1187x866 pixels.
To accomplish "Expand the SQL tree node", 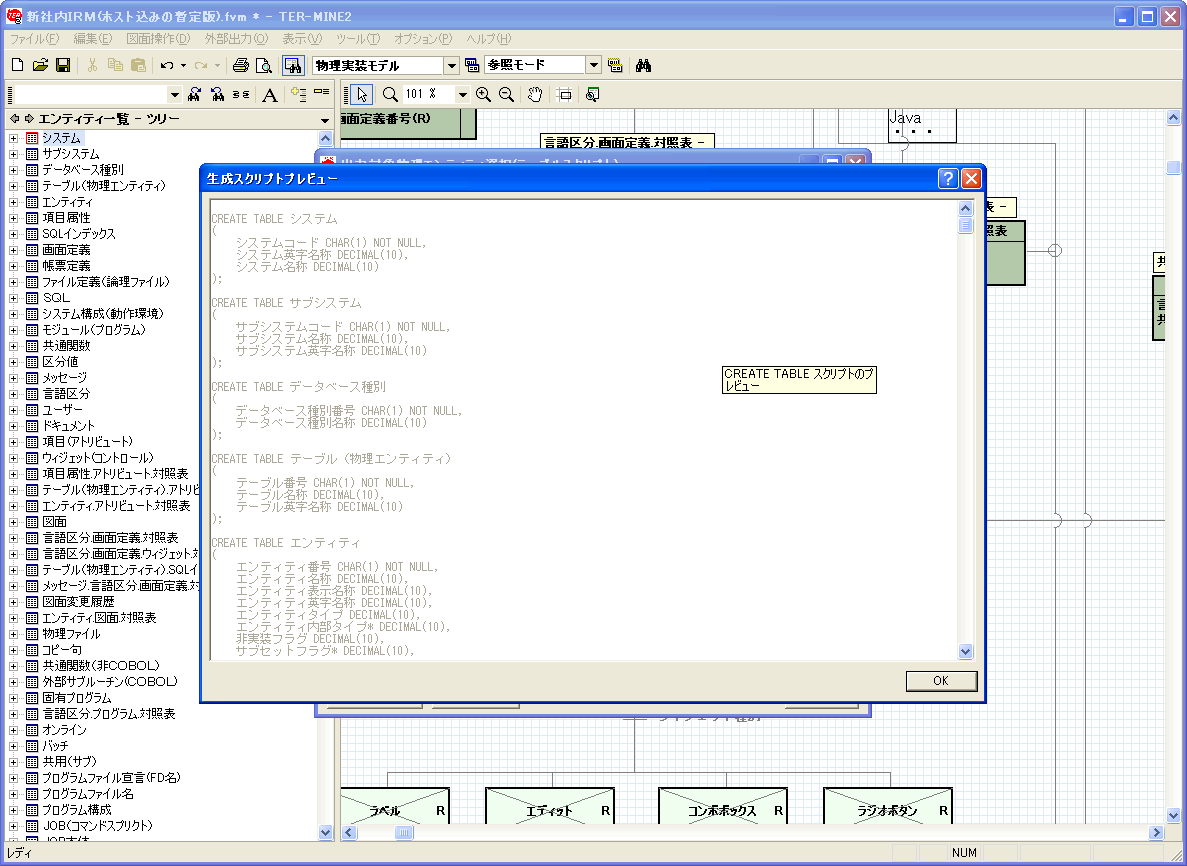I will [13, 297].
